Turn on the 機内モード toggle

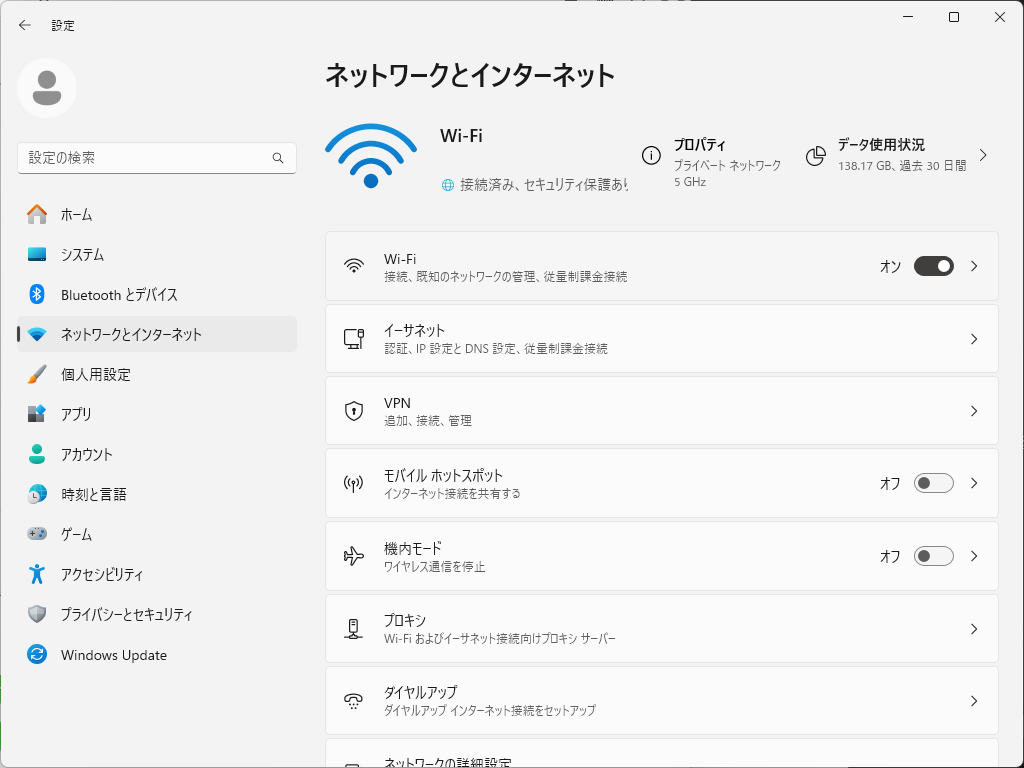coord(933,556)
